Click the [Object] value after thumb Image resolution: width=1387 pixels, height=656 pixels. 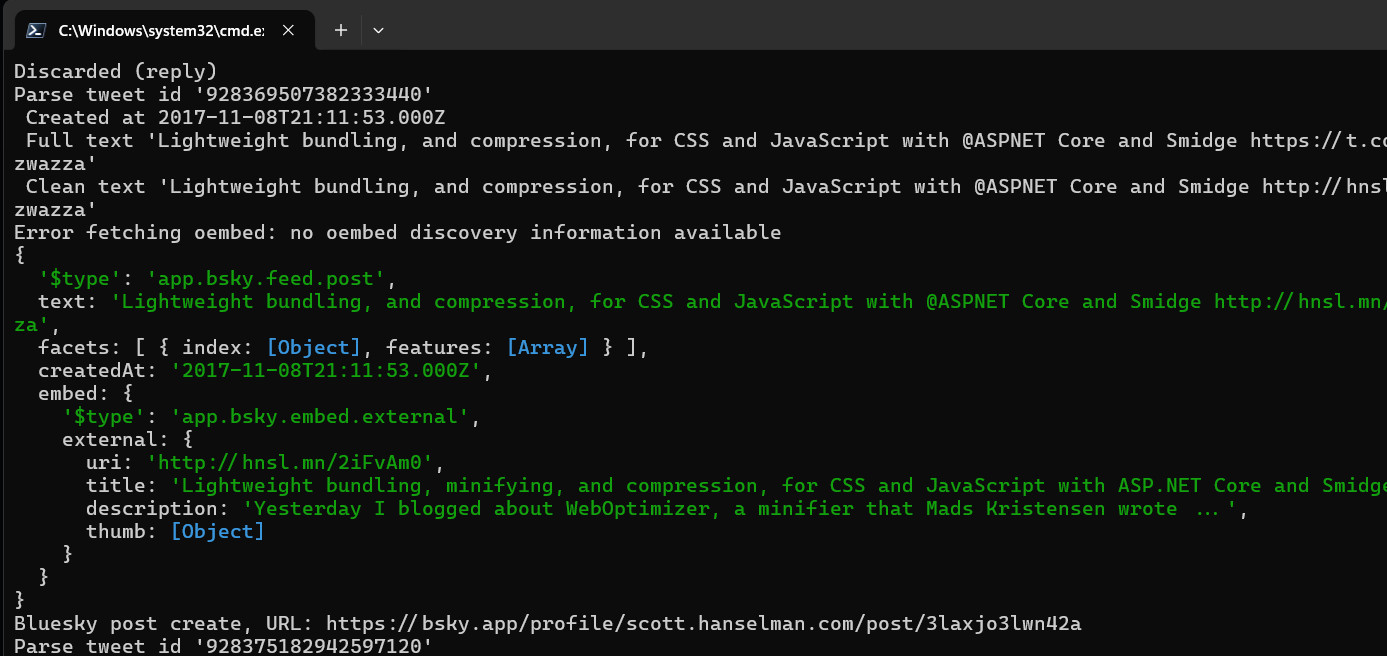tap(218, 531)
